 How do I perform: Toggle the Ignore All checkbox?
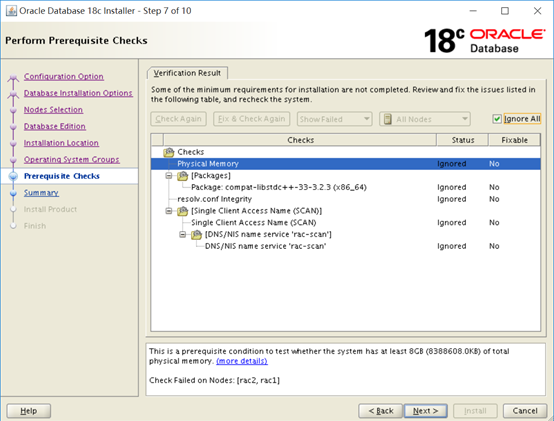click(497, 119)
